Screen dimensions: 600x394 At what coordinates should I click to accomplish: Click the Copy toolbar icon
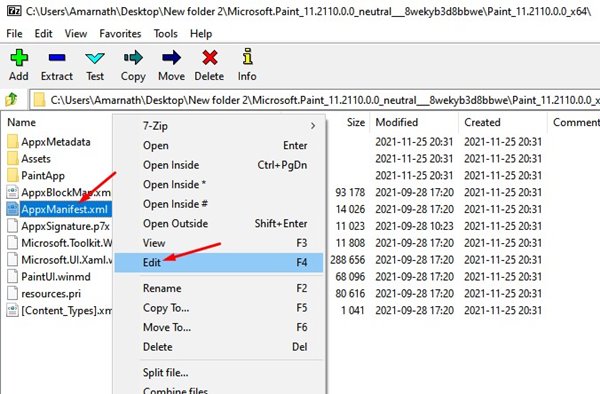(x=133, y=58)
